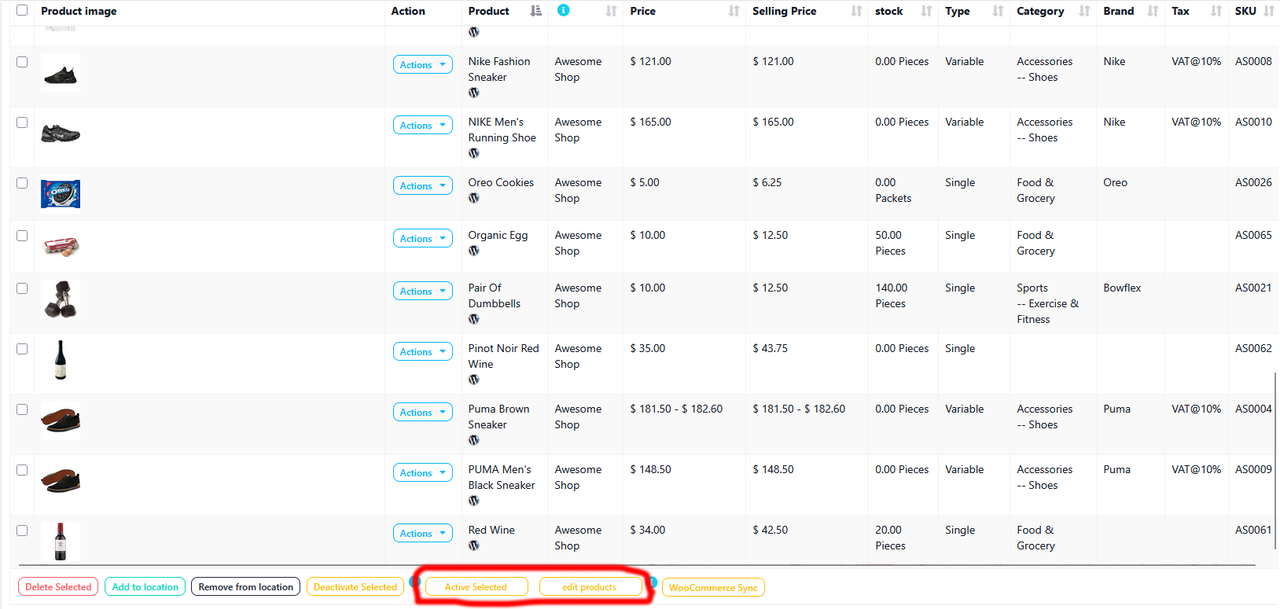Click SKU value AS0026
The image size is (1280, 609).
[1253, 183]
